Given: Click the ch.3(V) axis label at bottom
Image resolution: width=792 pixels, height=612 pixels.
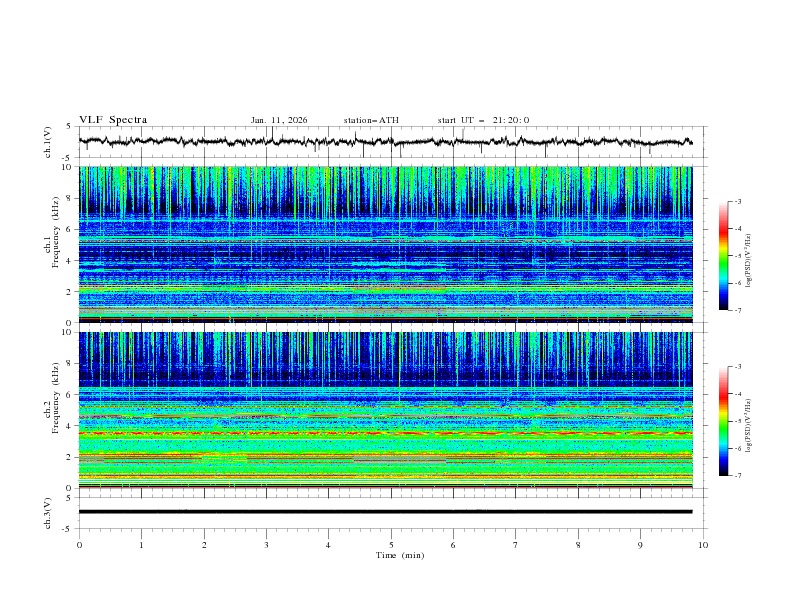Looking at the screenshot, I should tap(49, 512).
